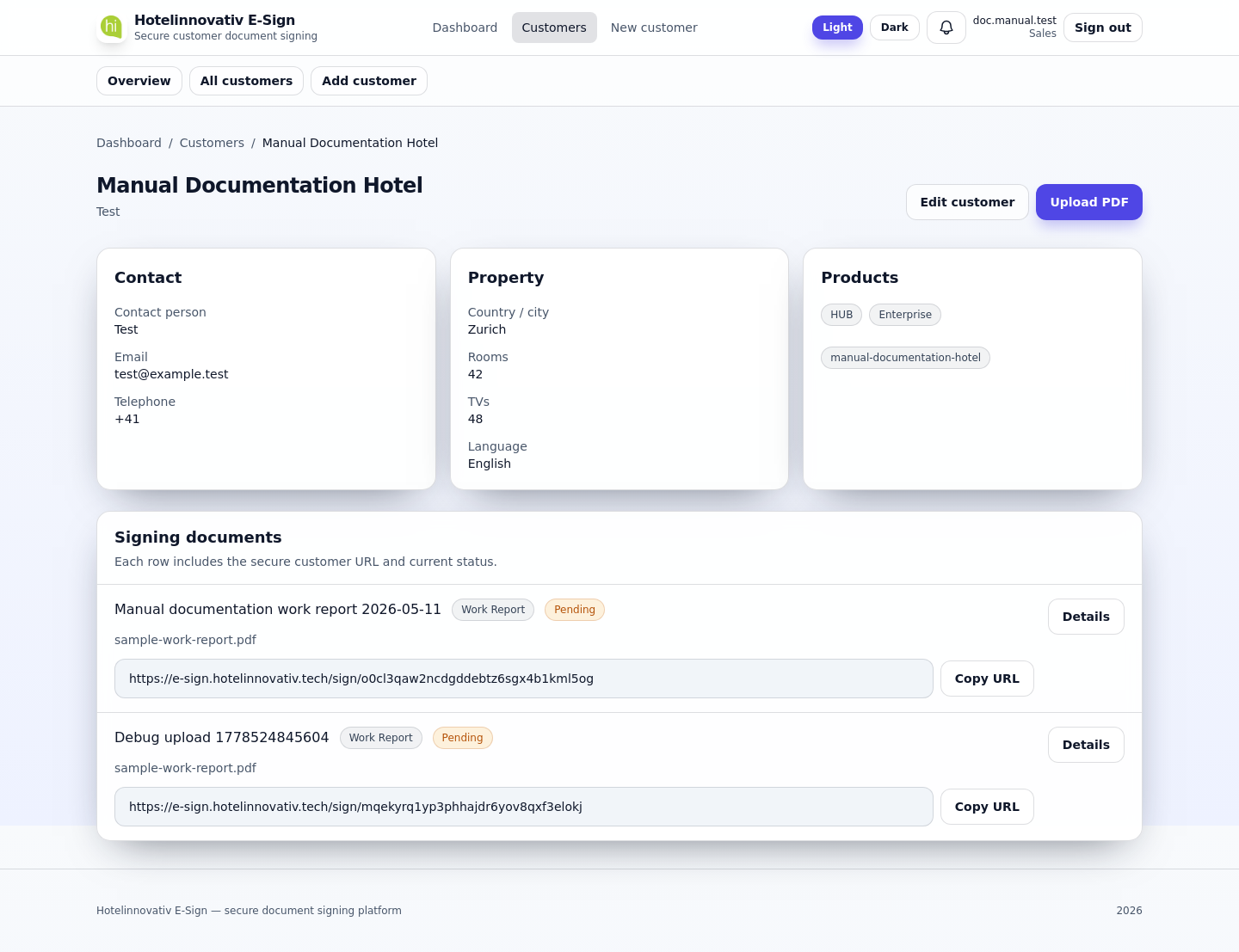Open the Dashboard nav item
Screen dimensions: 1239x952
point(465,28)
